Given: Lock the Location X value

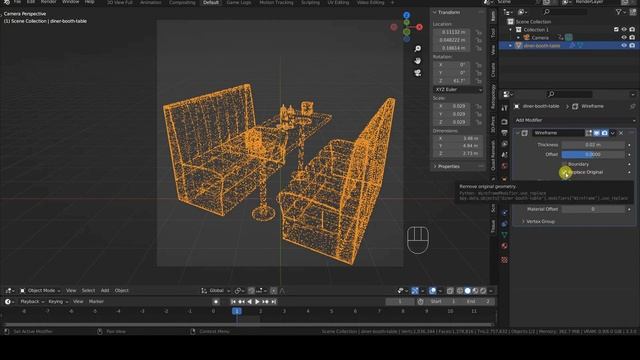Looking at the screenshot, I should coord(478,32).
